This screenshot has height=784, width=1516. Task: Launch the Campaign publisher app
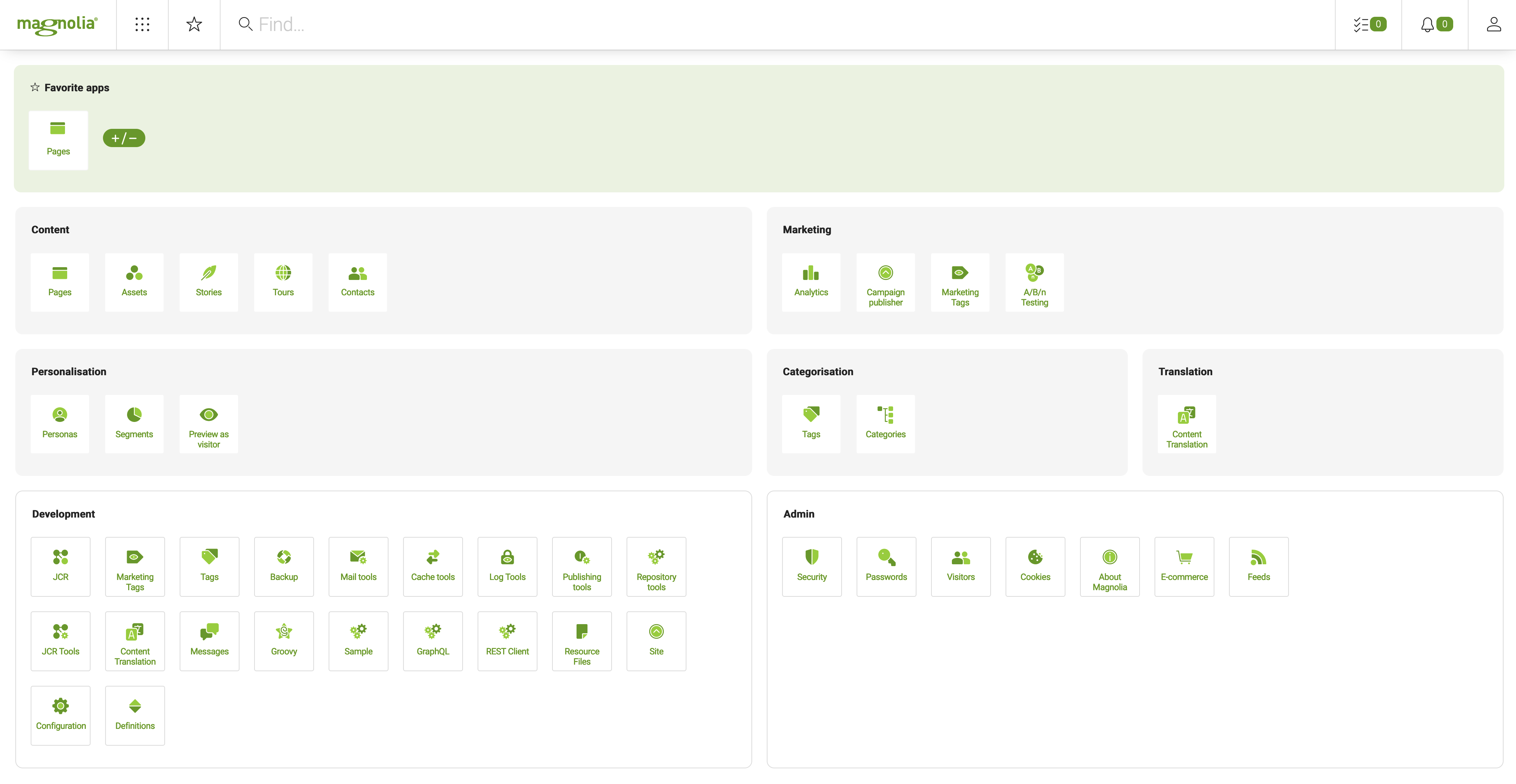click(886, 282)
